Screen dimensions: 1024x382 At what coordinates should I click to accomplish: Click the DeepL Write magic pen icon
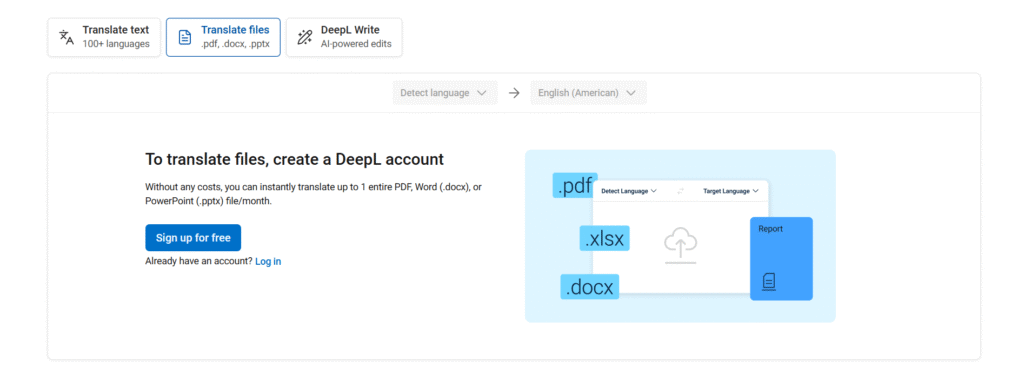[305, 37]
